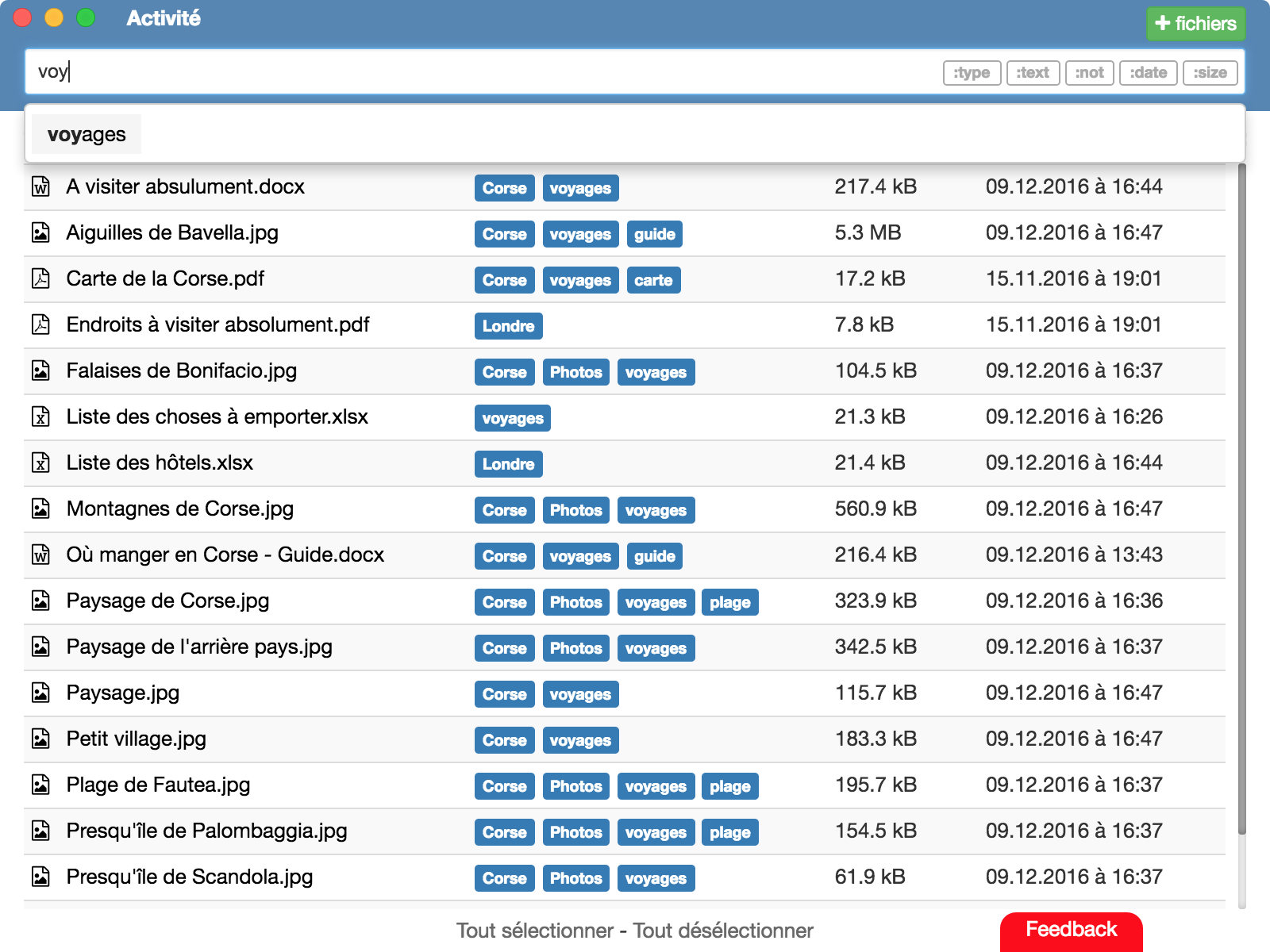Image resolution: width=1270 pixels, height=952 pixels.
Task: Click the Word icon beside Où manger en Corse
Action: click(41, 555)
